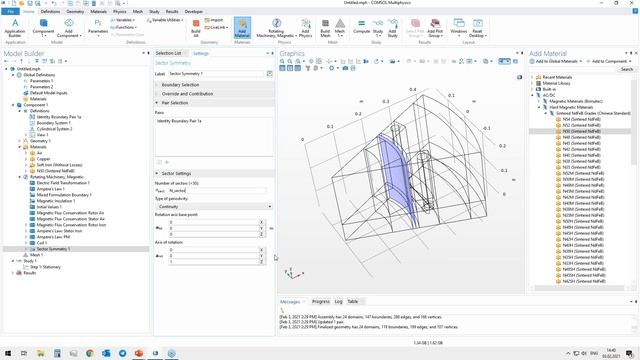Screen dimensions: 640x360
Task: Open the Rotating Machinery, Magnetic physics button
Action: point(276,28)
